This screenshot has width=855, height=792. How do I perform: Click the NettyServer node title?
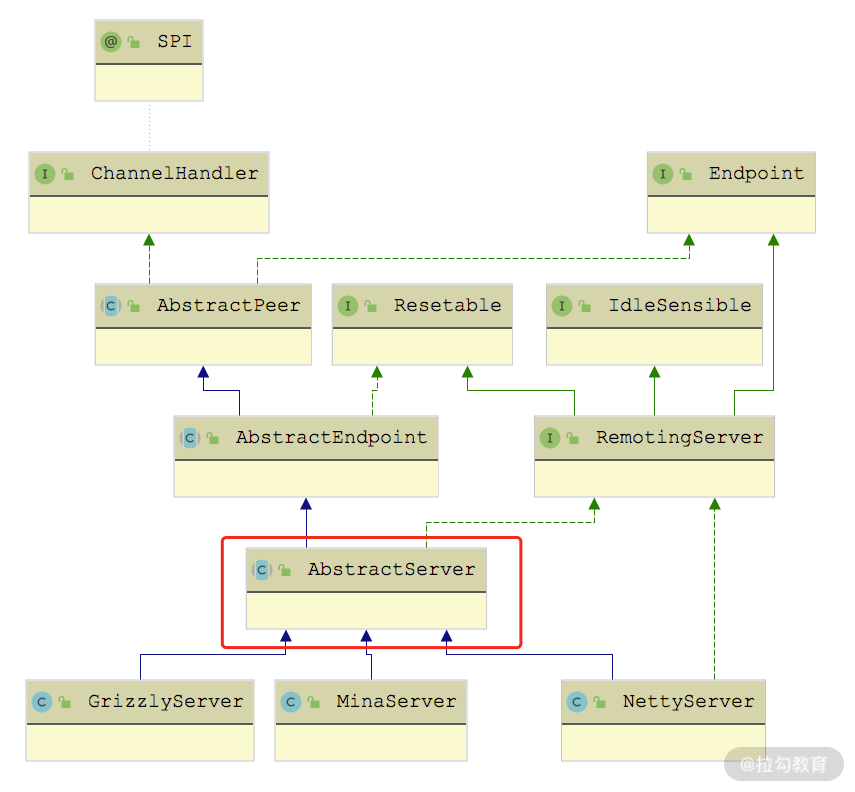click(x=688, y=702)
